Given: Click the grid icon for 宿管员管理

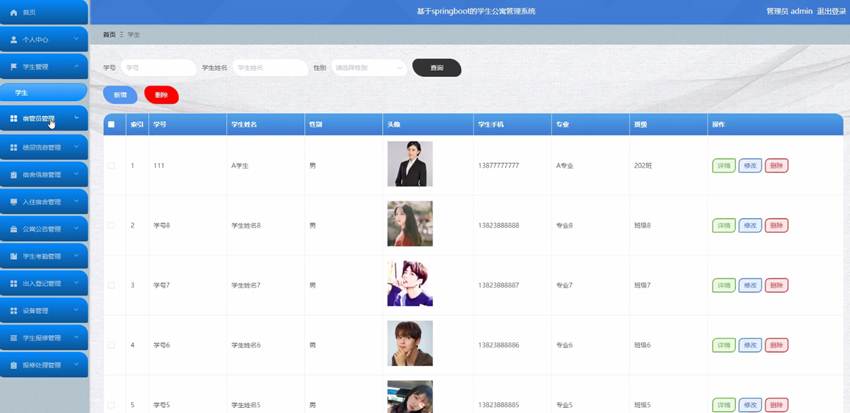Looking at the screenshot, I should pyautogui.click(x=14, y=118).
